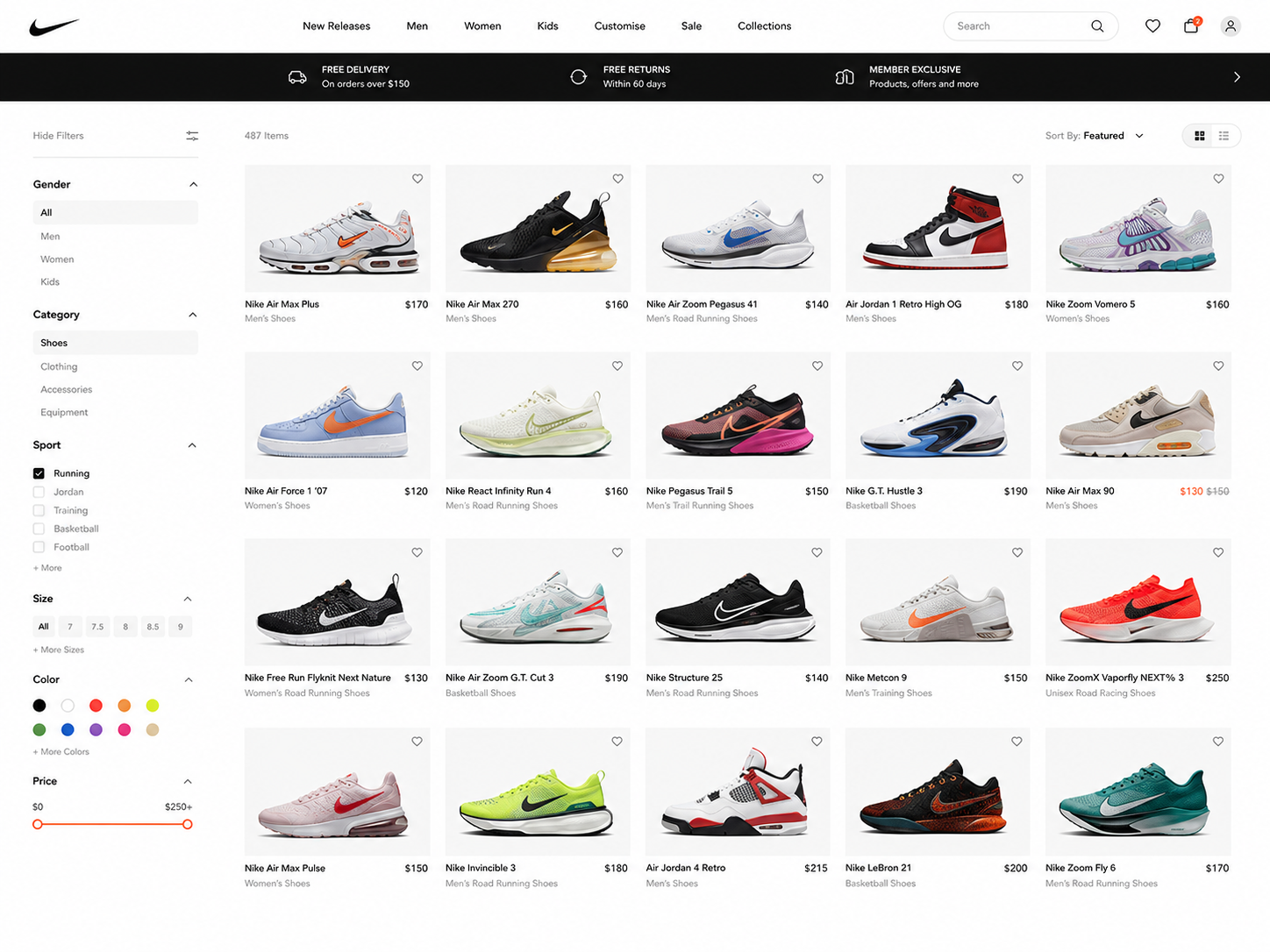Favourite the Nike Metcon 9
This screenshot has height=952, width=1270.
pyautogui.click(x=1017, y=553)
